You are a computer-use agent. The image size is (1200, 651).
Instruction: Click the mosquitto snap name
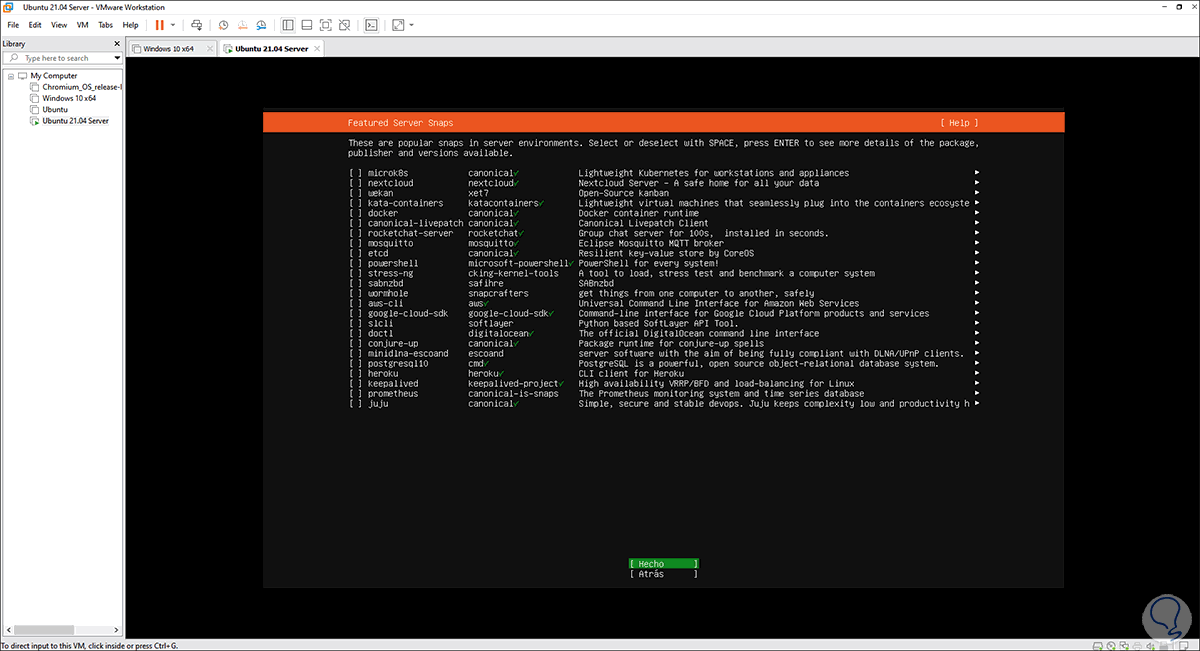[x=390, y=243]
